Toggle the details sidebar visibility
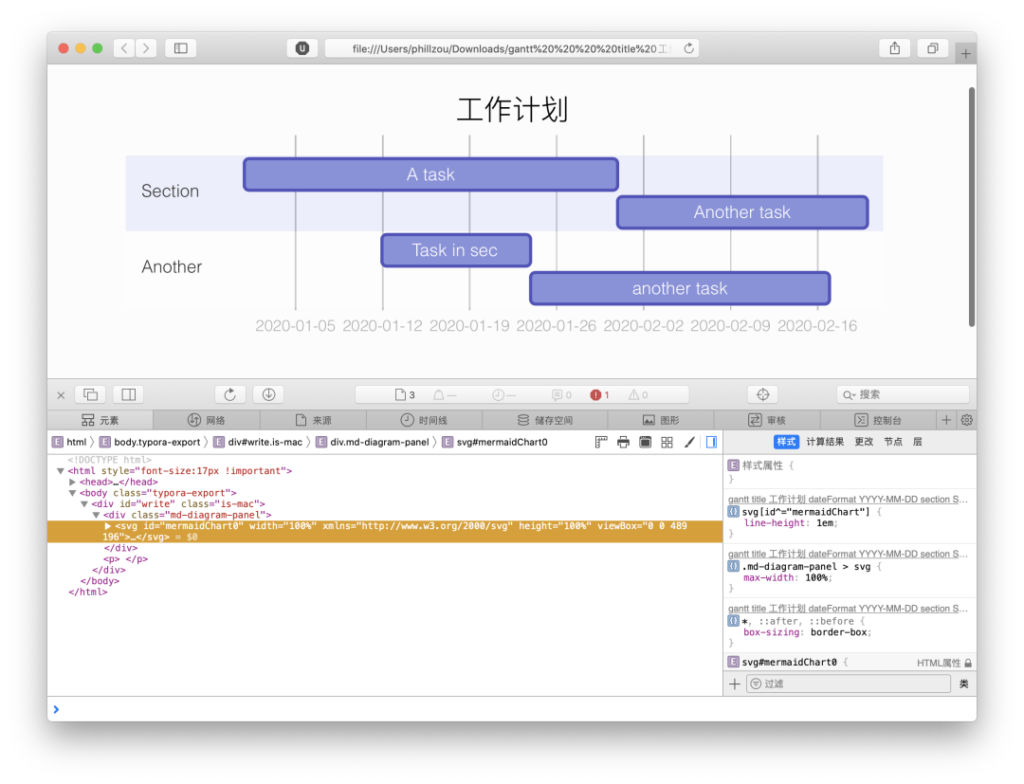The width and height of the screenshot is (1024, 784). (711, 442)
